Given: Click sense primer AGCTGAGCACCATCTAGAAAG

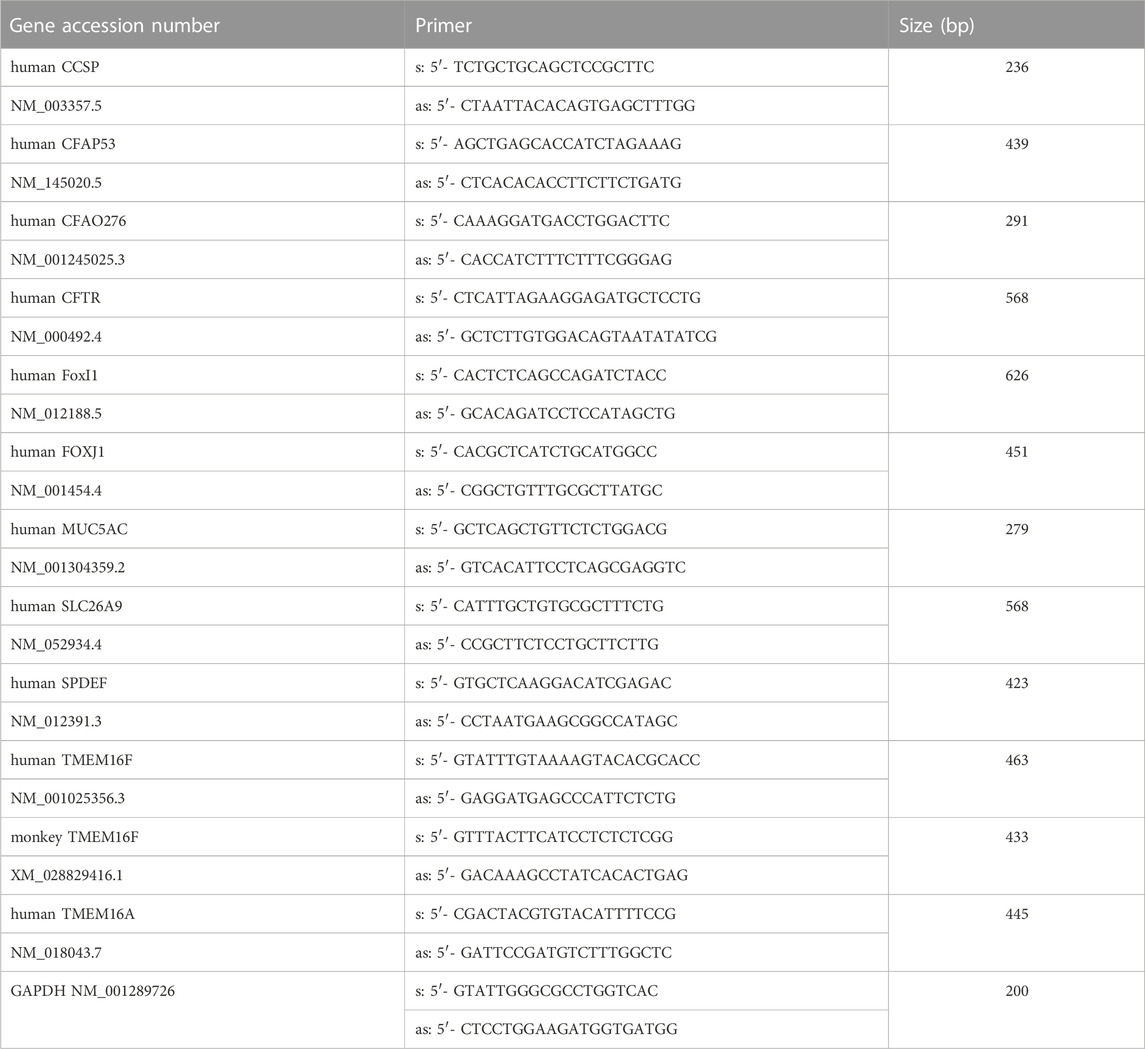Looking at the screenshot, I should pos(567,144).
